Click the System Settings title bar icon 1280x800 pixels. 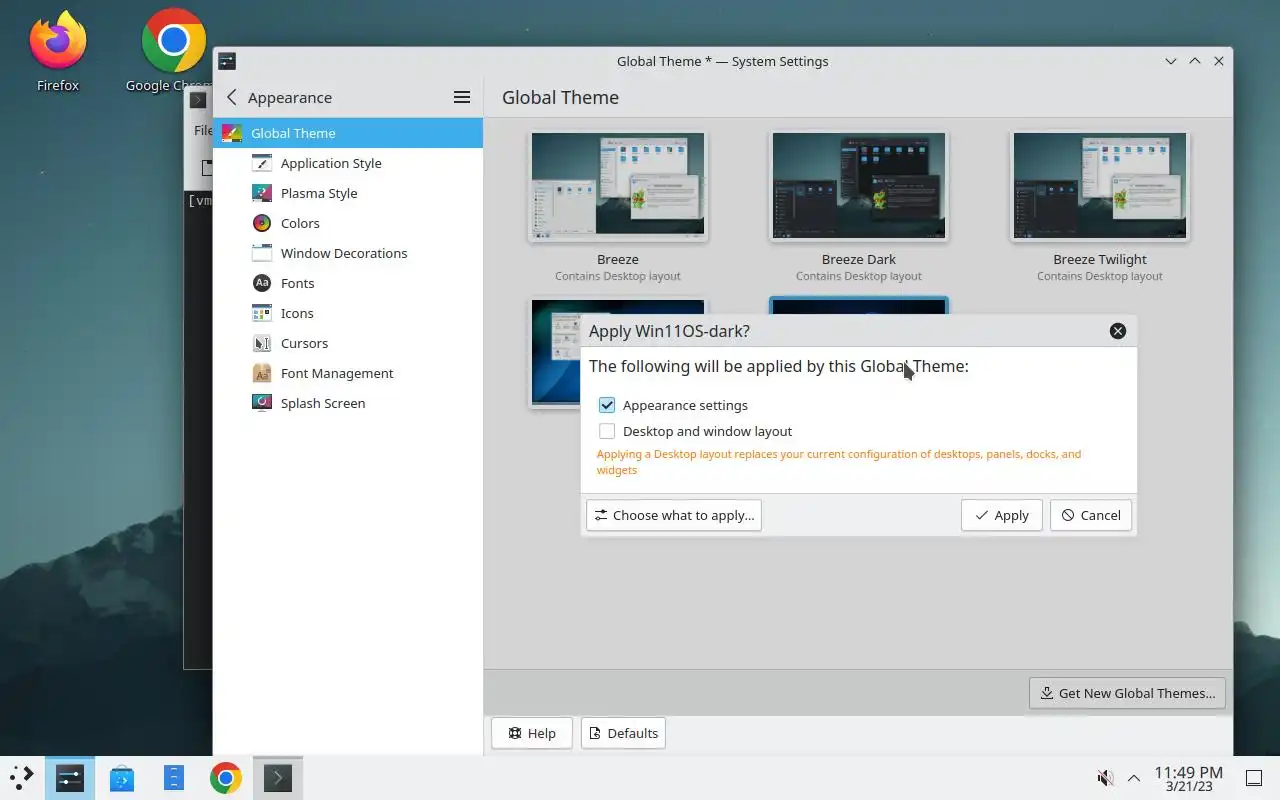tap(227, 61)
